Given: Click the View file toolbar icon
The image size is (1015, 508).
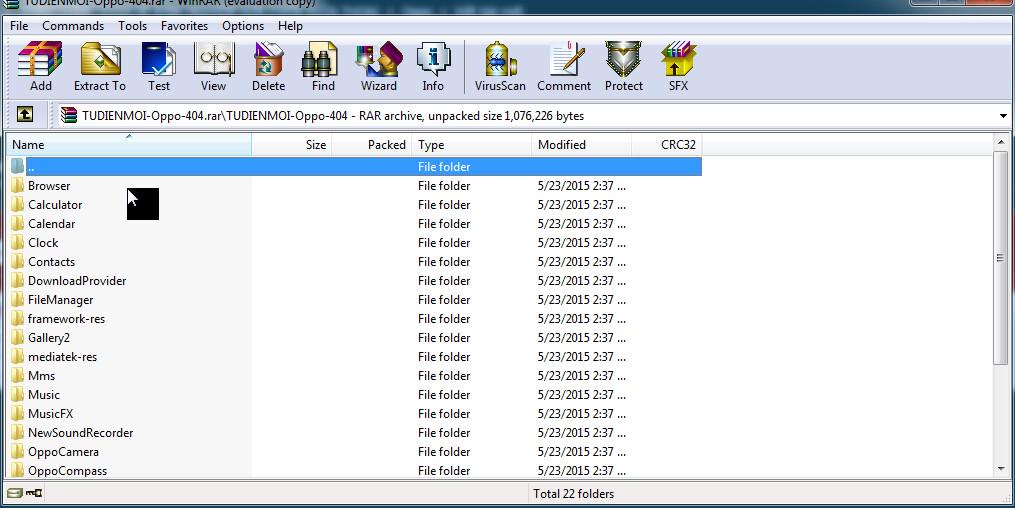Looking at the screenshot, I should coord(214,67).
